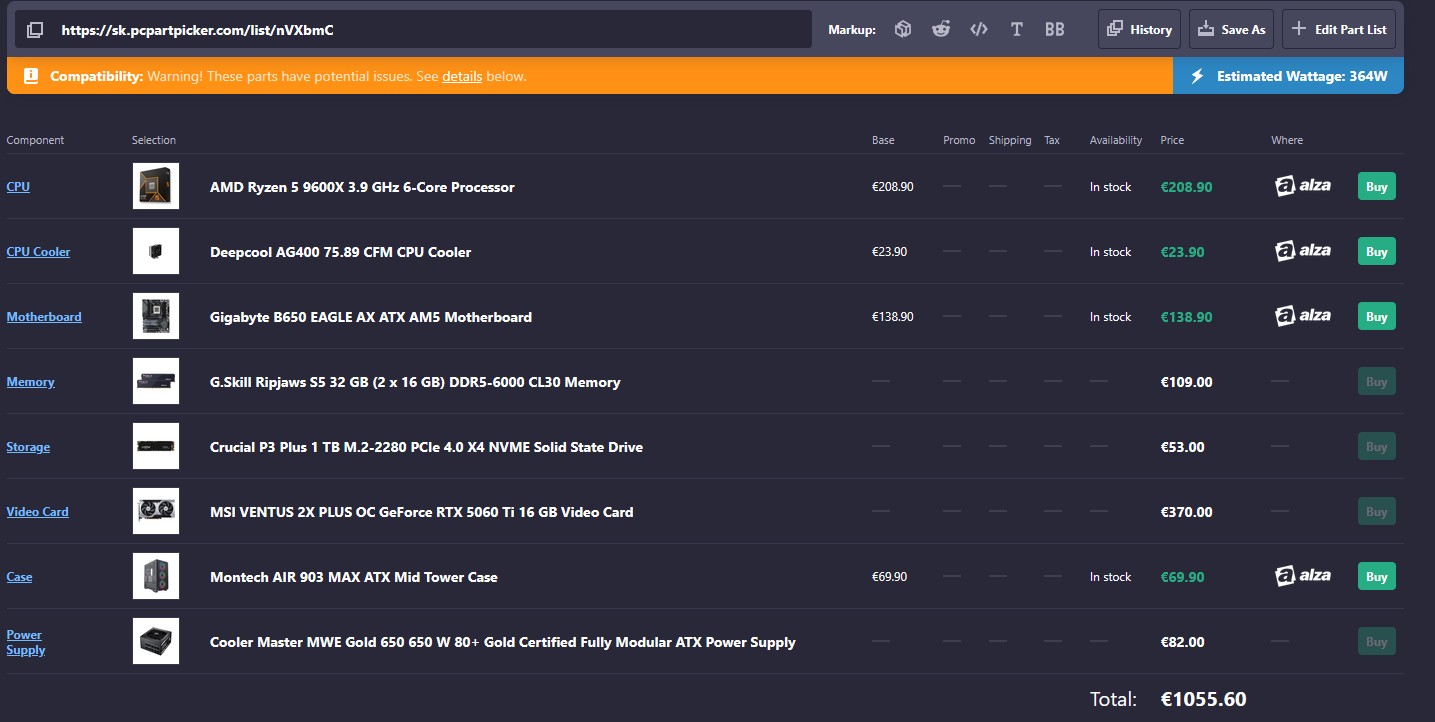Buy the Montech AIR 903 MAX case
This screenshot has height=722, width=1435.
coord(1377,576)
